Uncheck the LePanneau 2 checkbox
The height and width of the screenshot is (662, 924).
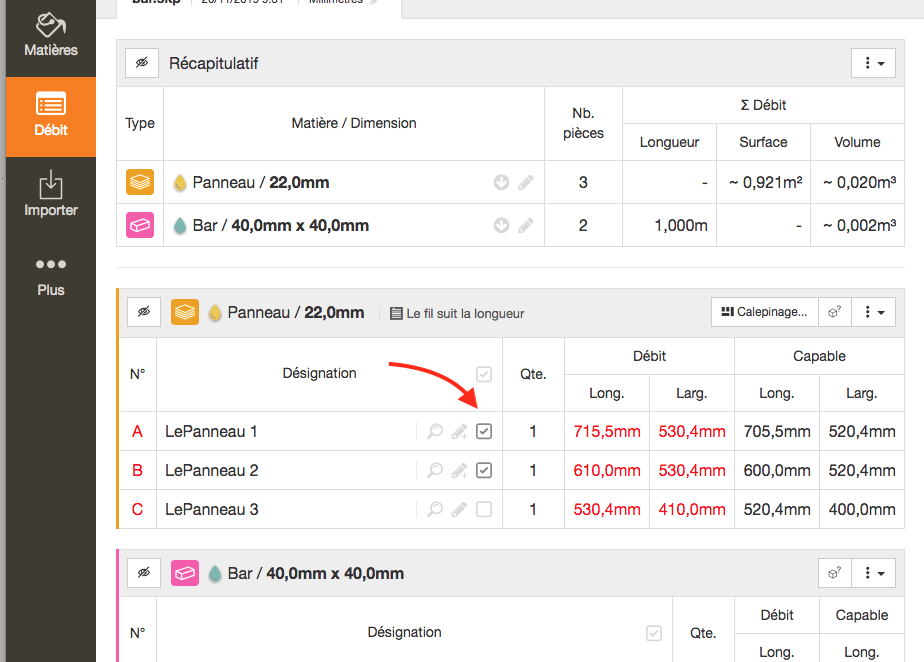484,471
